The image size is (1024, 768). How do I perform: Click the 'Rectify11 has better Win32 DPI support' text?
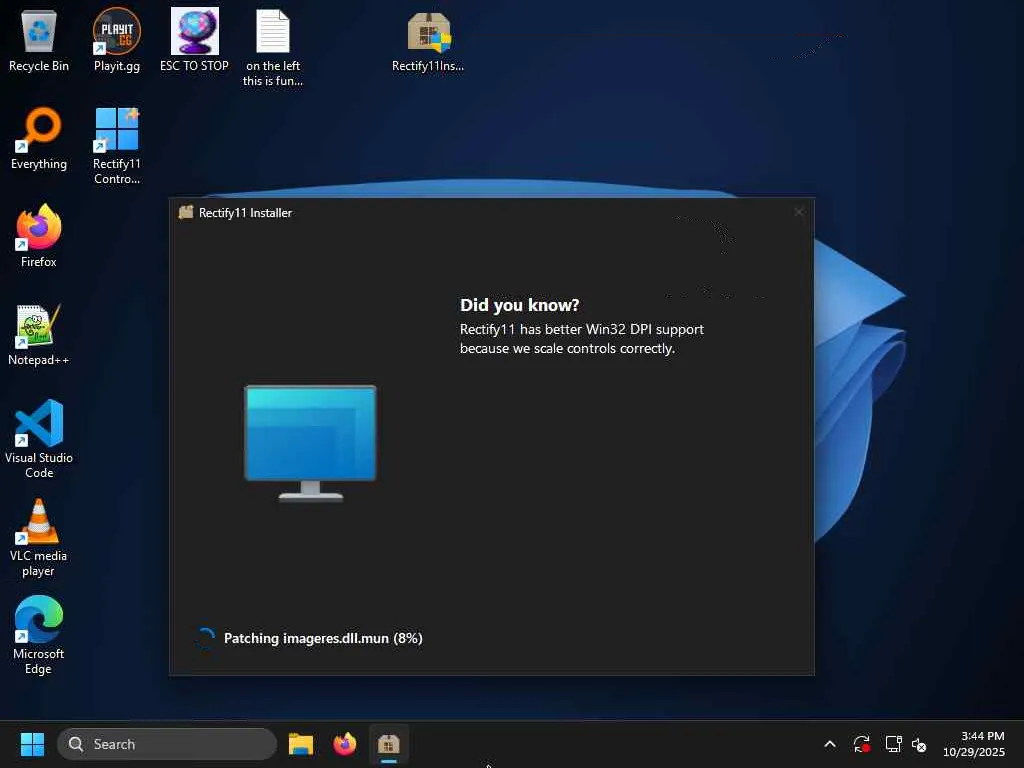point(581,329)
